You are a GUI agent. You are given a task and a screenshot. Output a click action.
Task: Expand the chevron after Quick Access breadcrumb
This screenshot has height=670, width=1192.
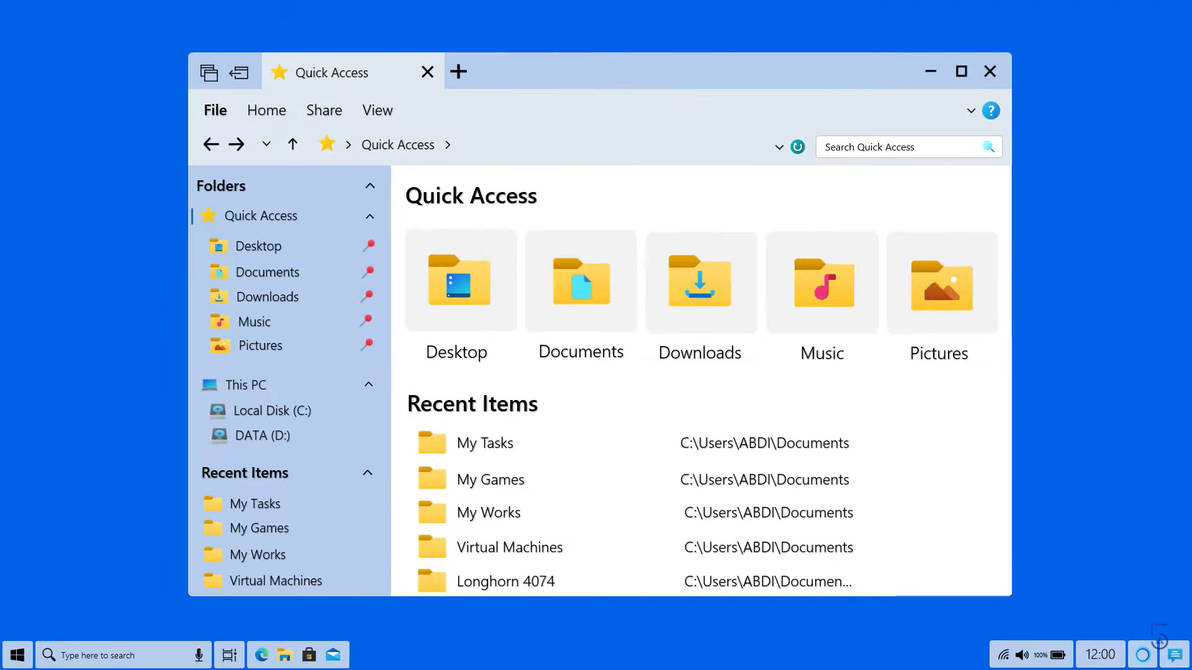coord(448,144)
